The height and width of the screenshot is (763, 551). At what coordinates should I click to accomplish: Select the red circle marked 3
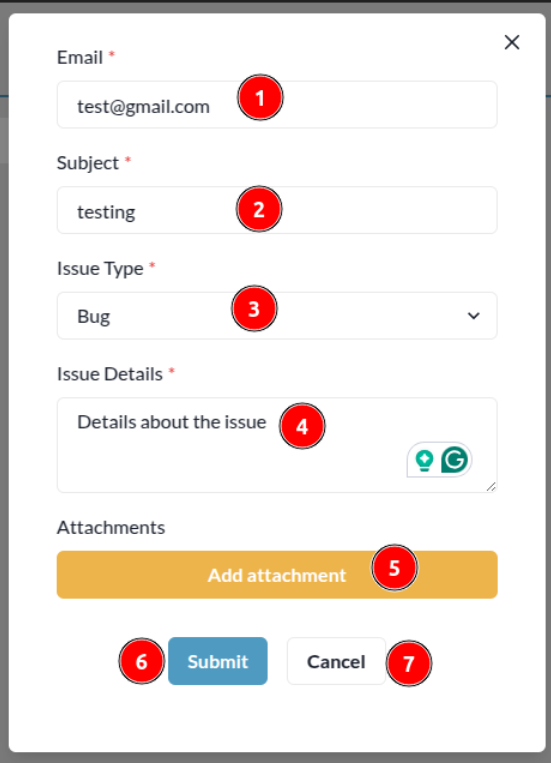254,309
